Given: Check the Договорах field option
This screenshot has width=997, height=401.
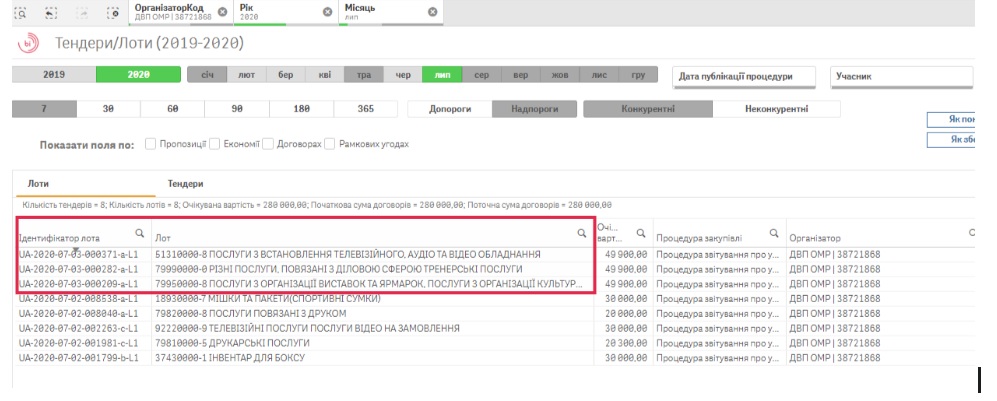Looking at the screenshot, I should tap(269, 144).
